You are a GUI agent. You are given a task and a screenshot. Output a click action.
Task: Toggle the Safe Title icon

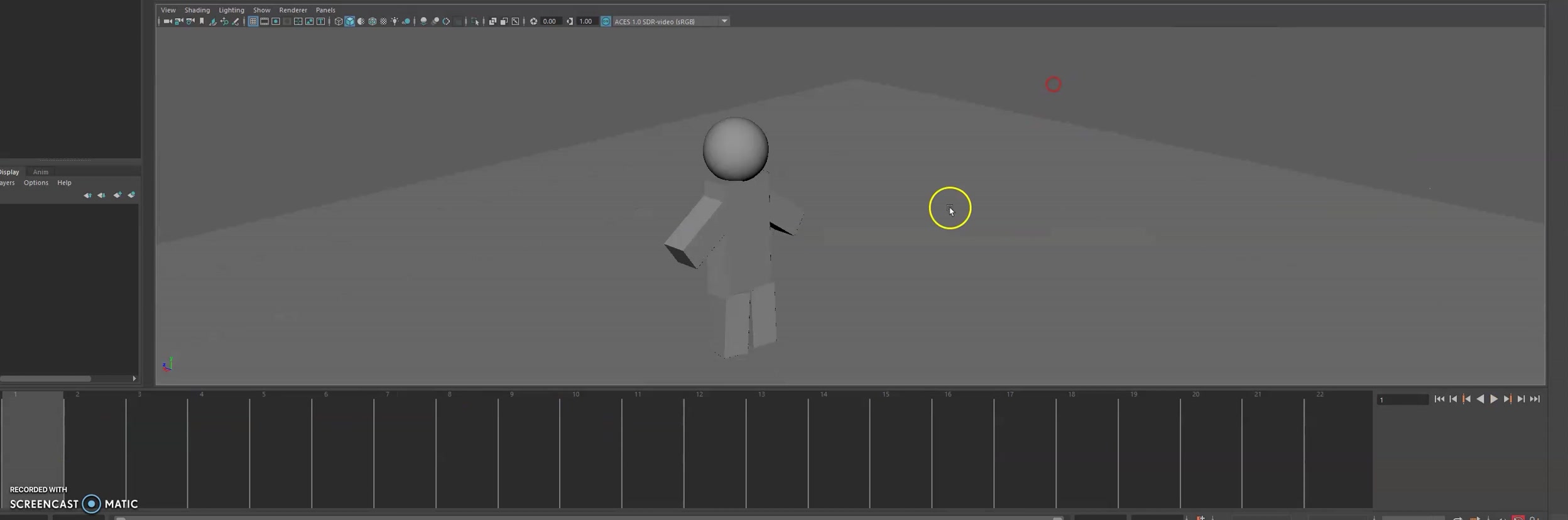pyautogui.click(x=321, y=21)
